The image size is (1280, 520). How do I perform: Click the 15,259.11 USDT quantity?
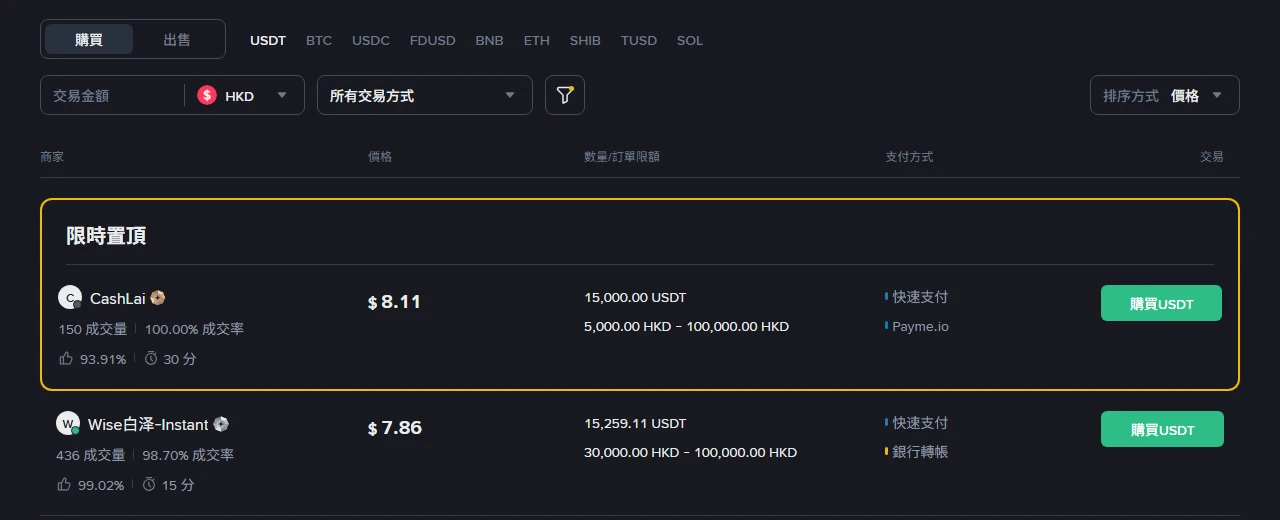click(x=635, y=423)
